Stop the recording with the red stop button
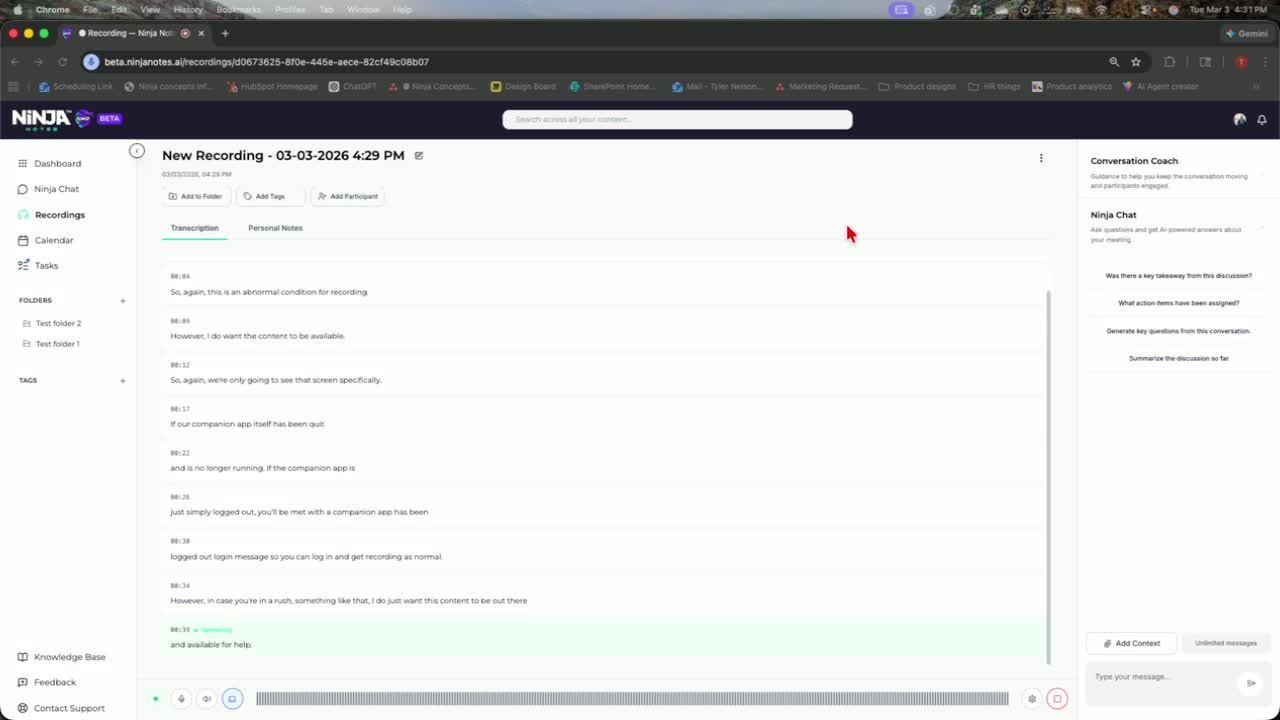1280x720 pixels. [x=1057, y=699]
